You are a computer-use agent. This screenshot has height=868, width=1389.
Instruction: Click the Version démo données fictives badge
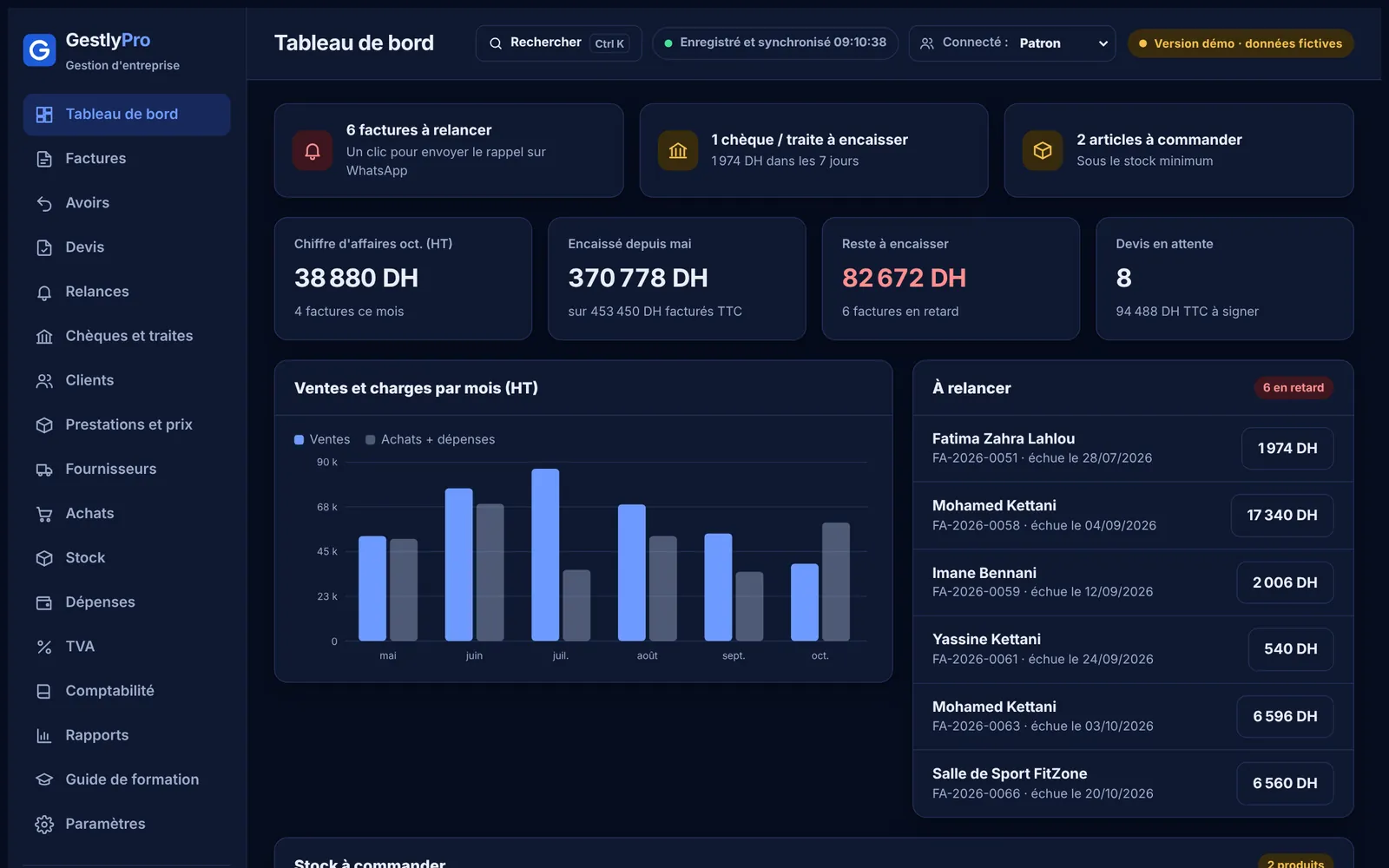coord(1241,43)
